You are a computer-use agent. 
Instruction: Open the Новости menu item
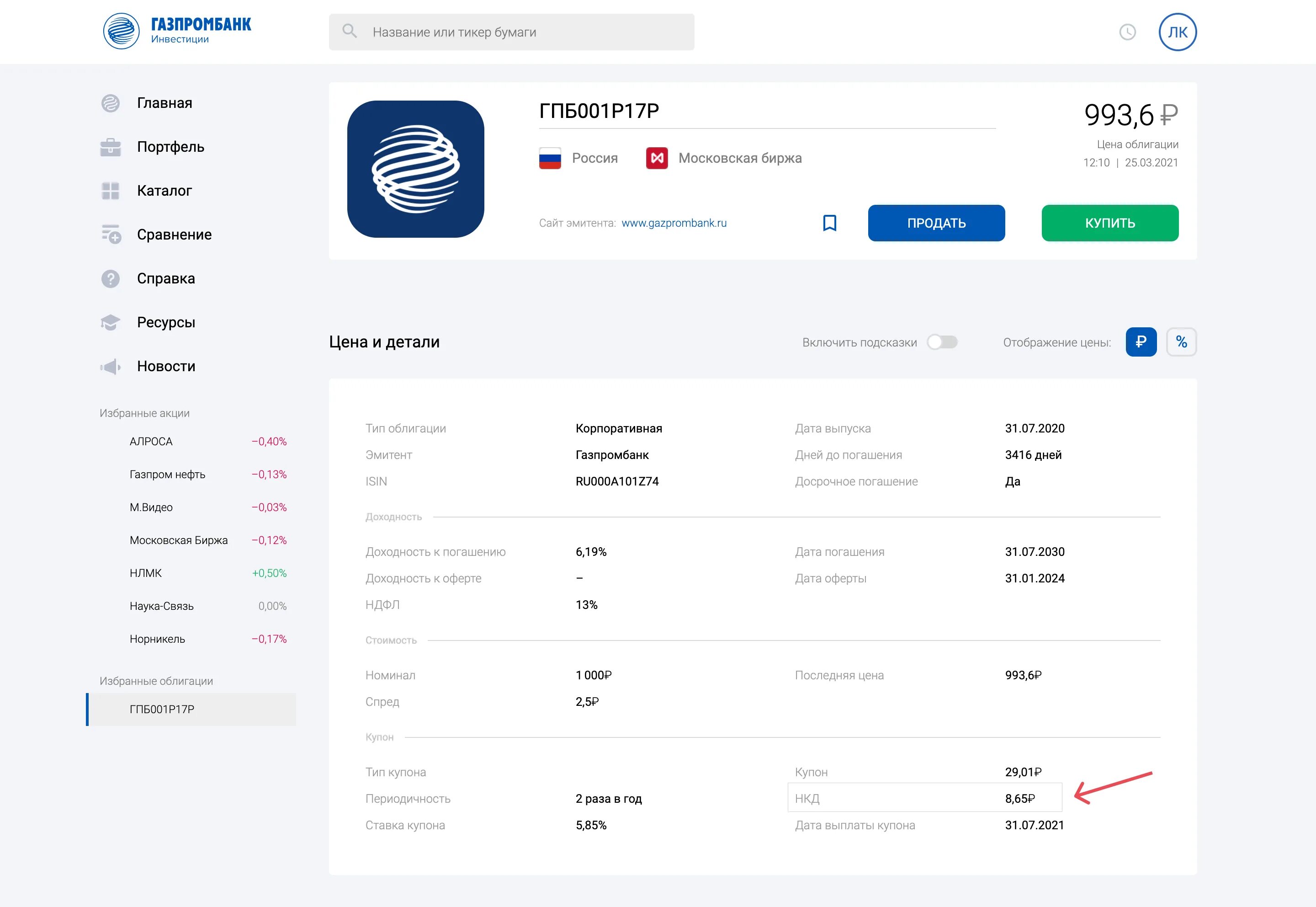[x=166, y=367]
